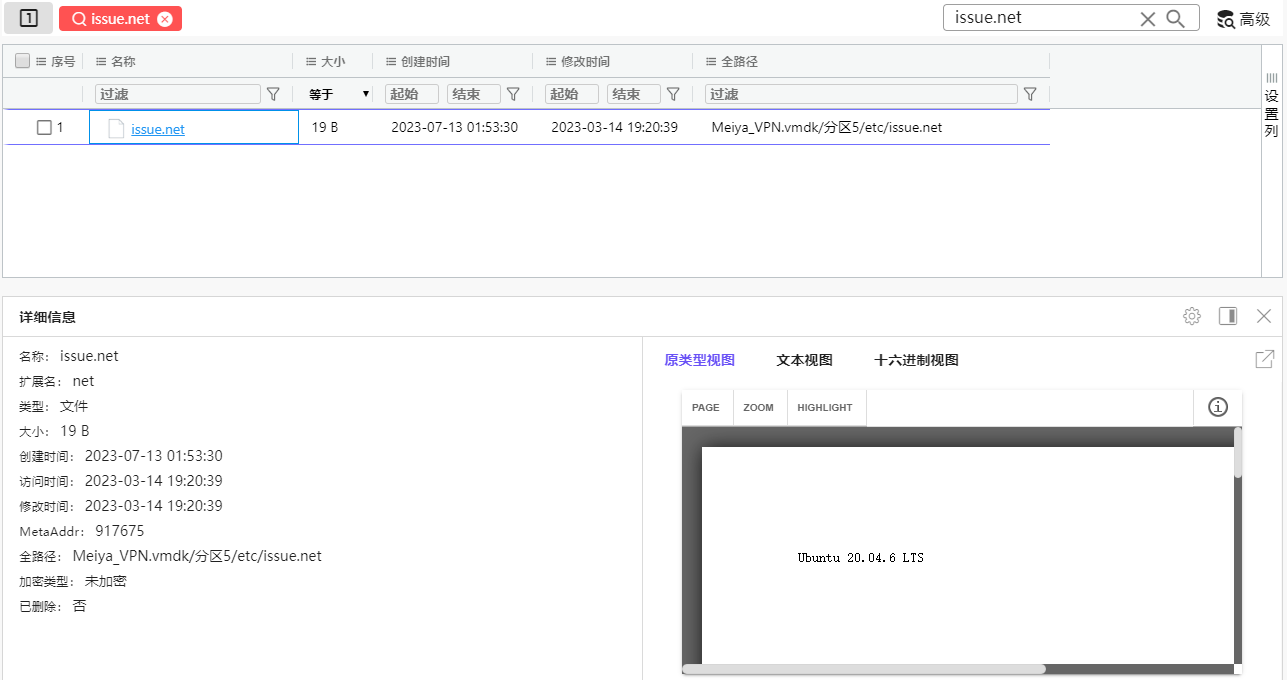The image size is (1287, 680).
Task: Set modification time 起始 field
Action: point(572,94)
